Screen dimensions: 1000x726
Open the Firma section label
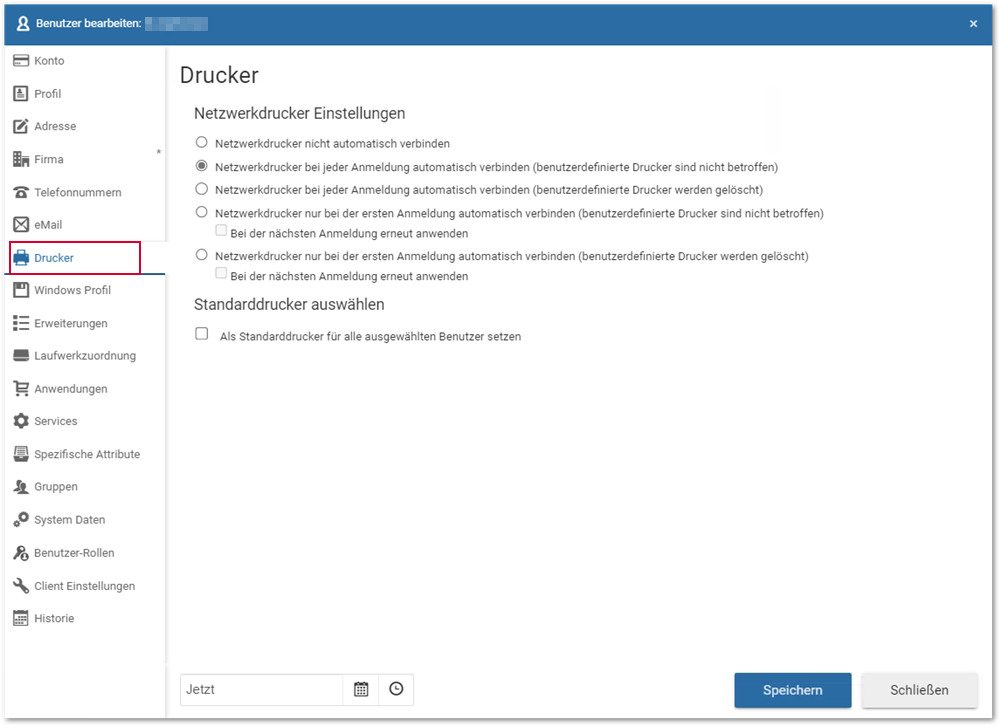pos(49,159)
